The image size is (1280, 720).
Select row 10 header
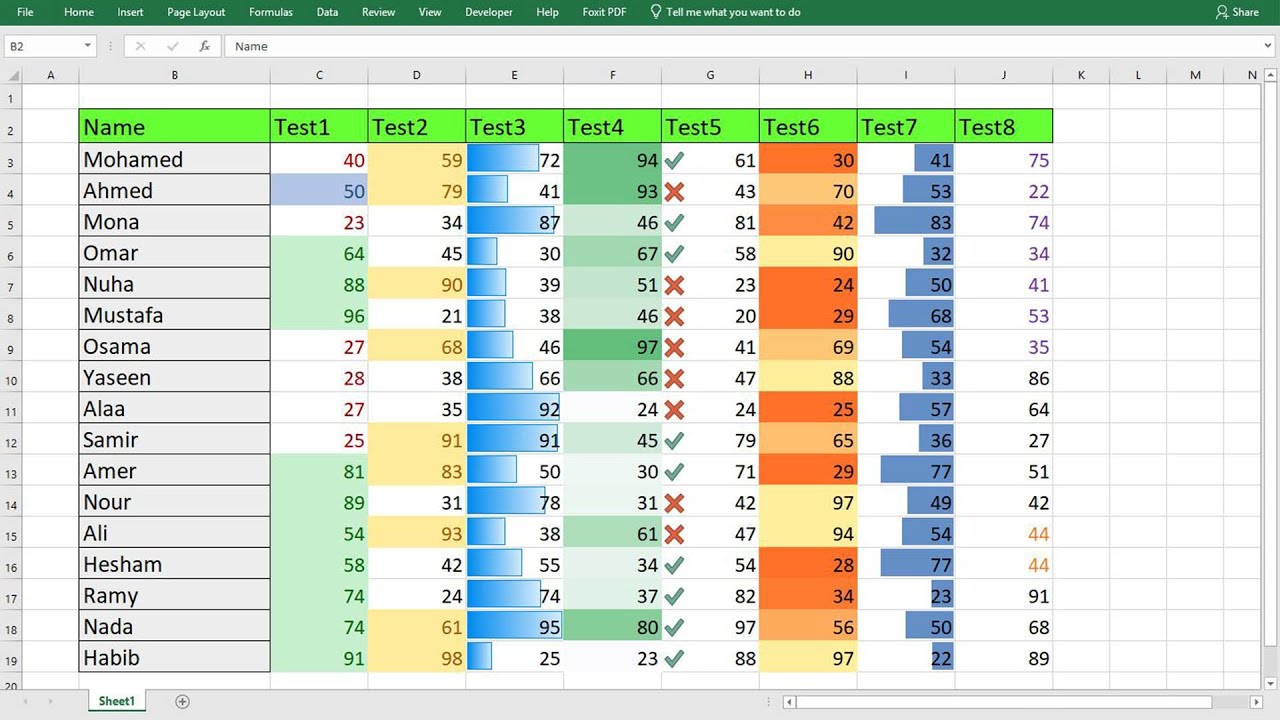coord(11,378)
